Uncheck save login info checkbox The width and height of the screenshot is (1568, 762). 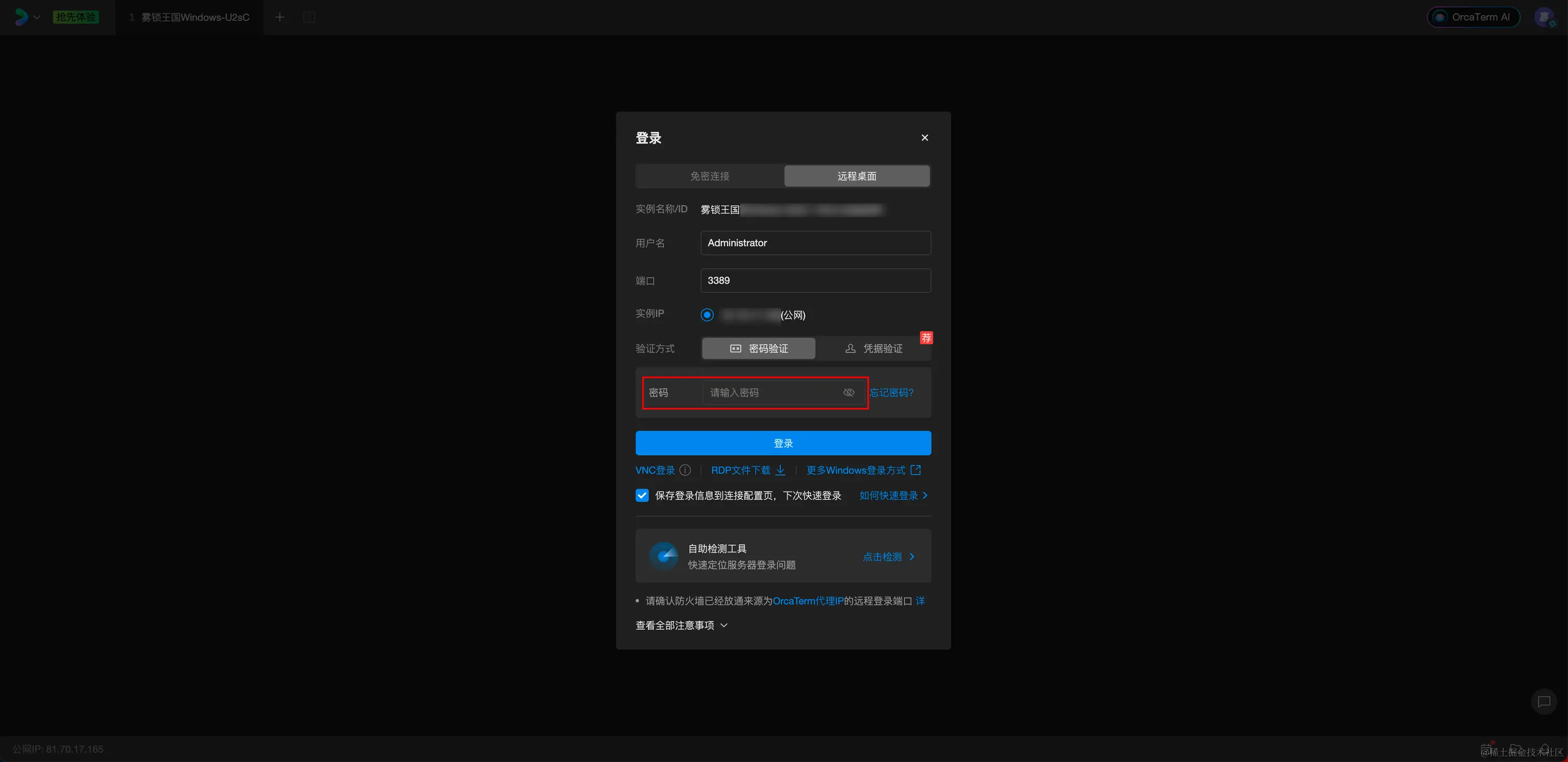click(642, 496)
